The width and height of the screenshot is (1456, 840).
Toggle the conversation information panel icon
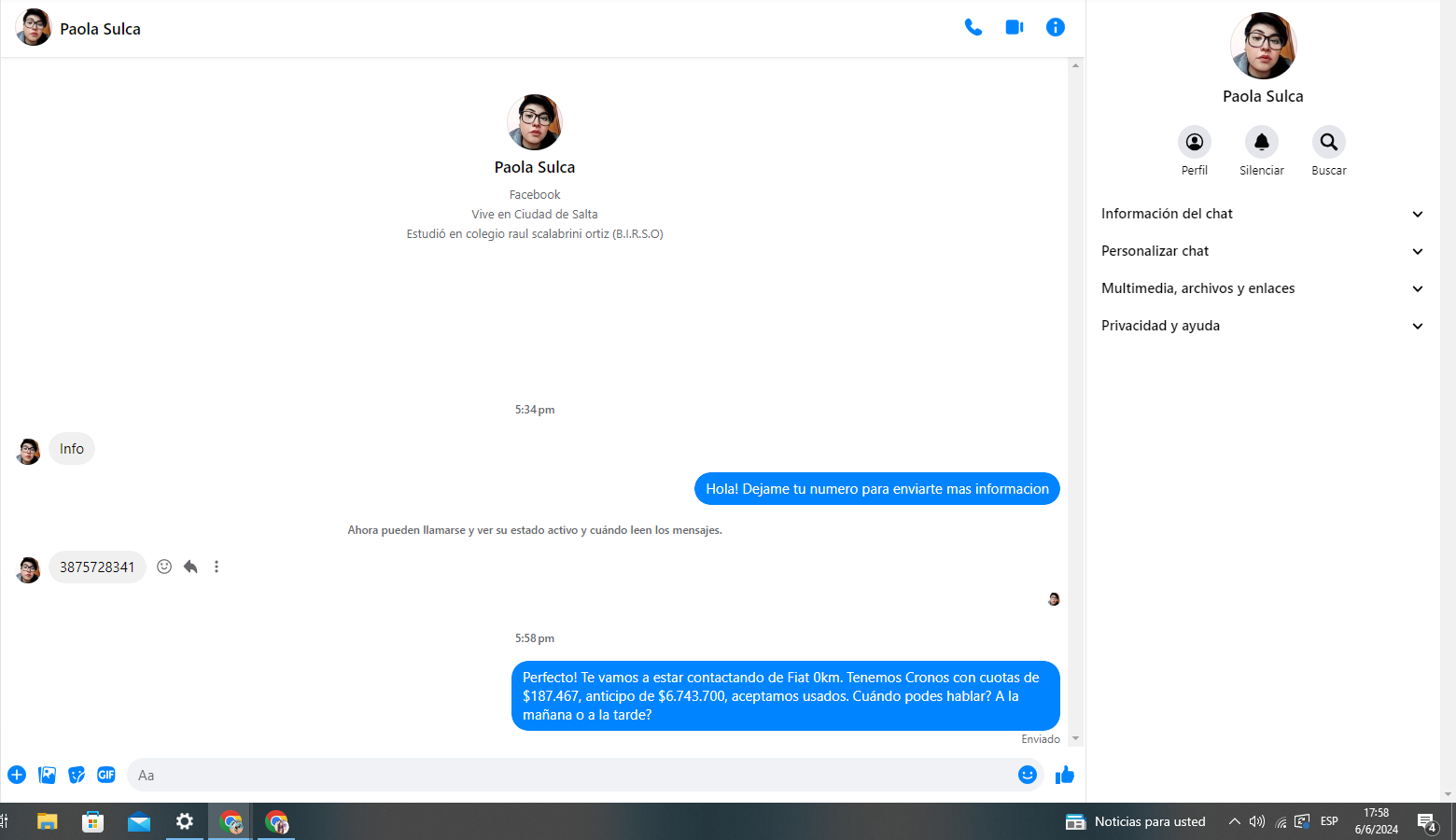coord(1055,28)
